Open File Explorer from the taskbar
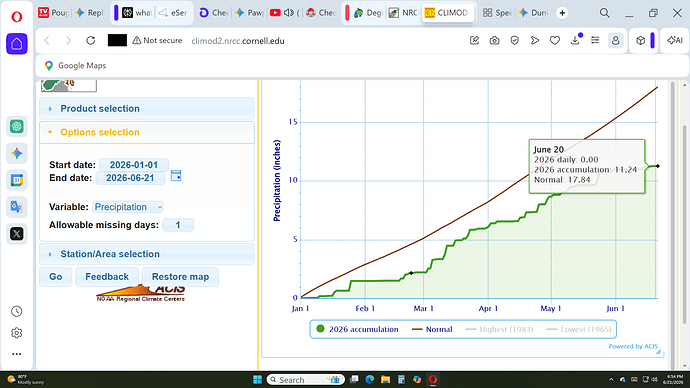 [385, 379]
